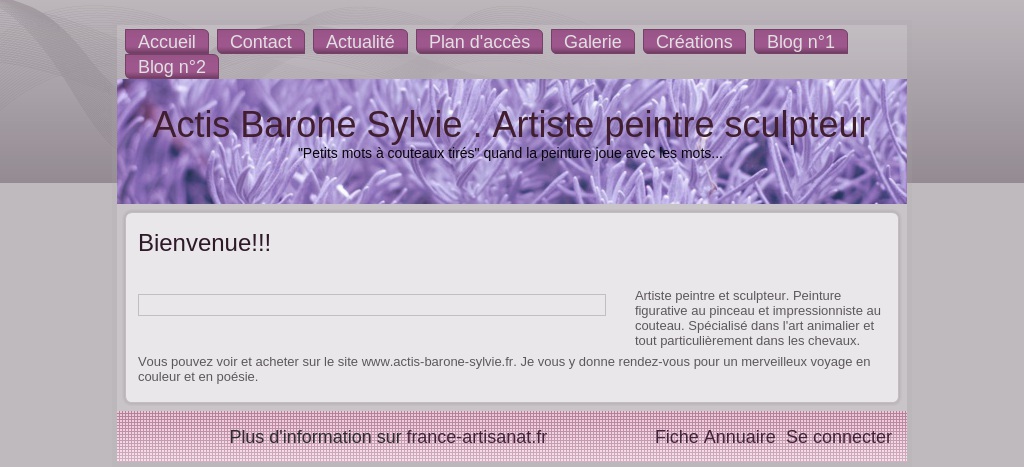Open the Galerie page
Image resolution: width=1024 pixels, height=467 pixels.
click(x=592, y=42)
